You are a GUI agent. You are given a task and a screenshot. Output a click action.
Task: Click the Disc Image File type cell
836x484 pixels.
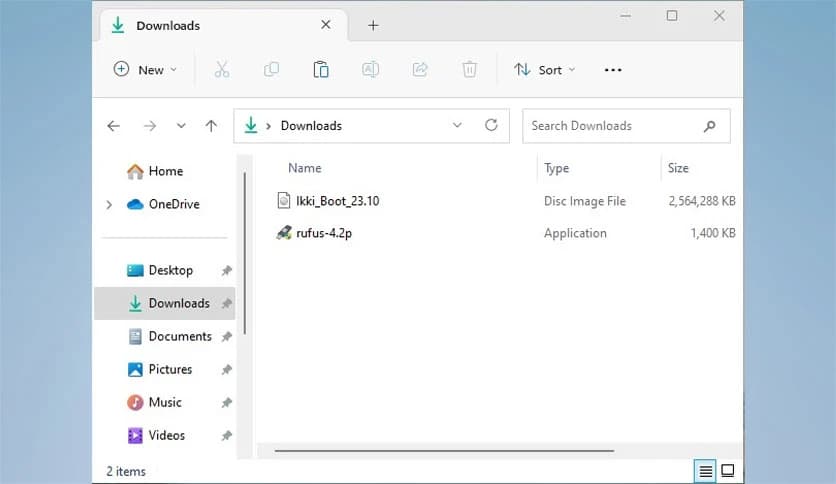tap(584, 201)
